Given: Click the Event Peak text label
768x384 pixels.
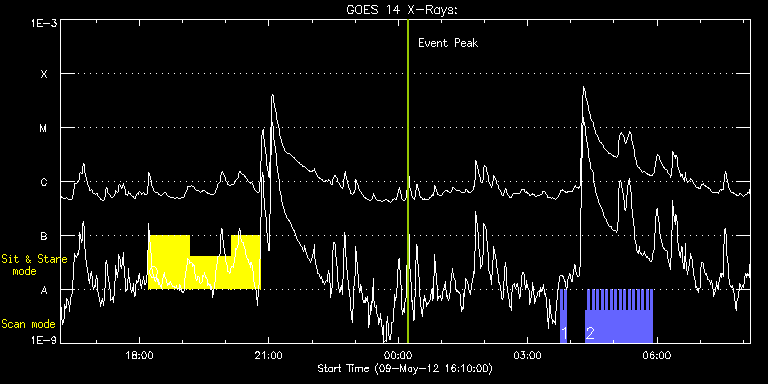Looking at the screenshot, I should [x=448, y=43].
